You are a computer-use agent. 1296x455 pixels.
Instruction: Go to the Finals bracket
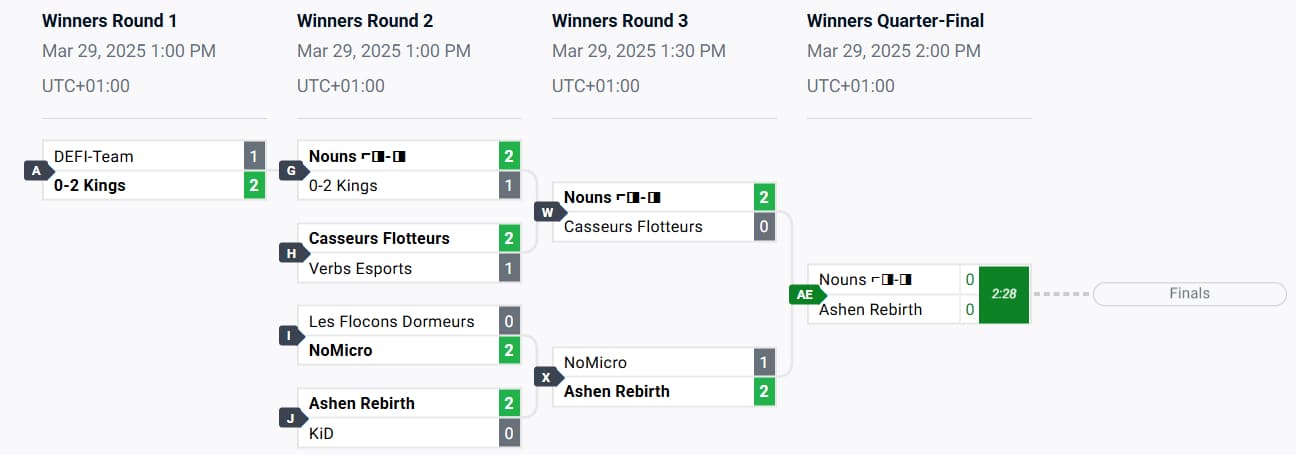(1189, 294)
